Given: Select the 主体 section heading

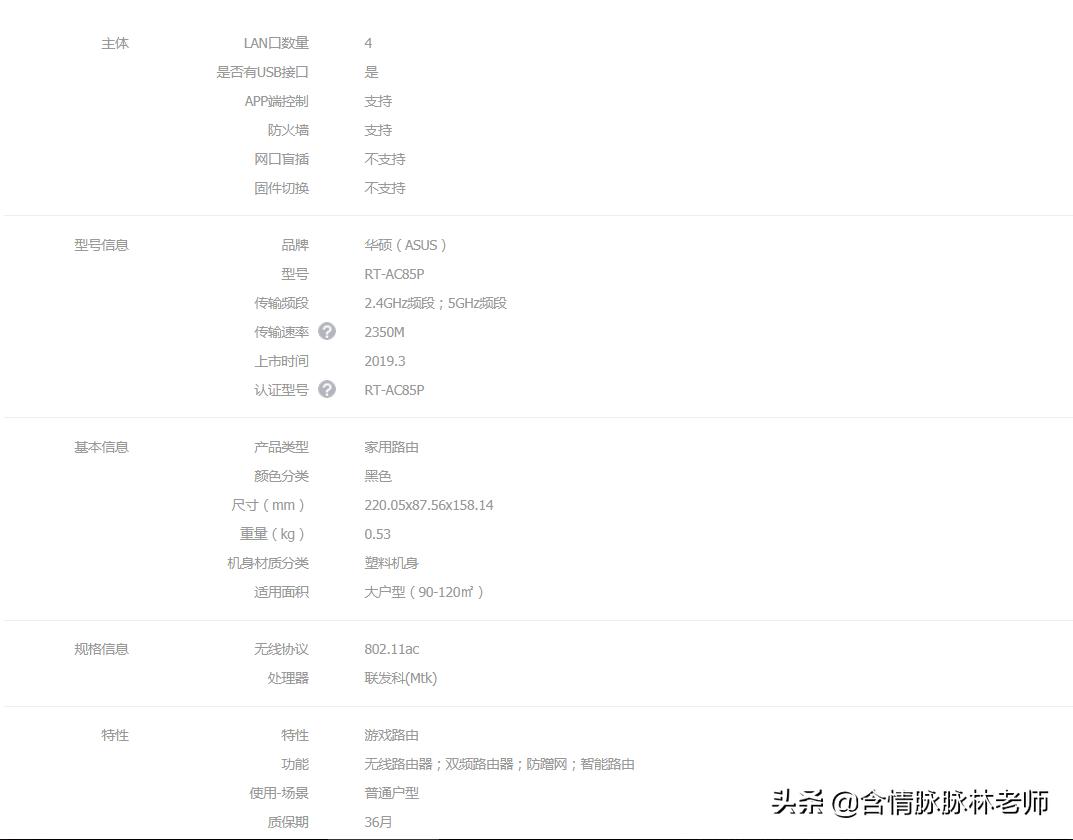Looking at the screenshot, I should point(115,43).
